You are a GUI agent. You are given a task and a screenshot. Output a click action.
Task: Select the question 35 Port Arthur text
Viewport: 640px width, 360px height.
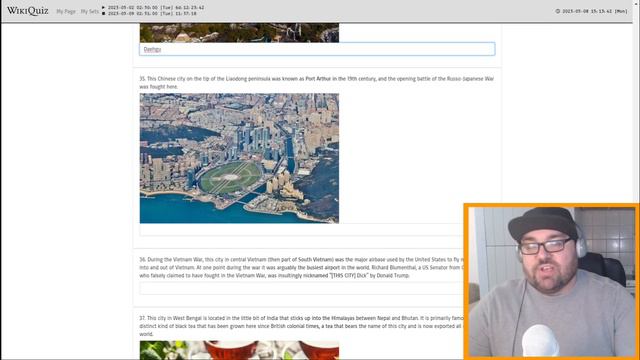(316, 82)
